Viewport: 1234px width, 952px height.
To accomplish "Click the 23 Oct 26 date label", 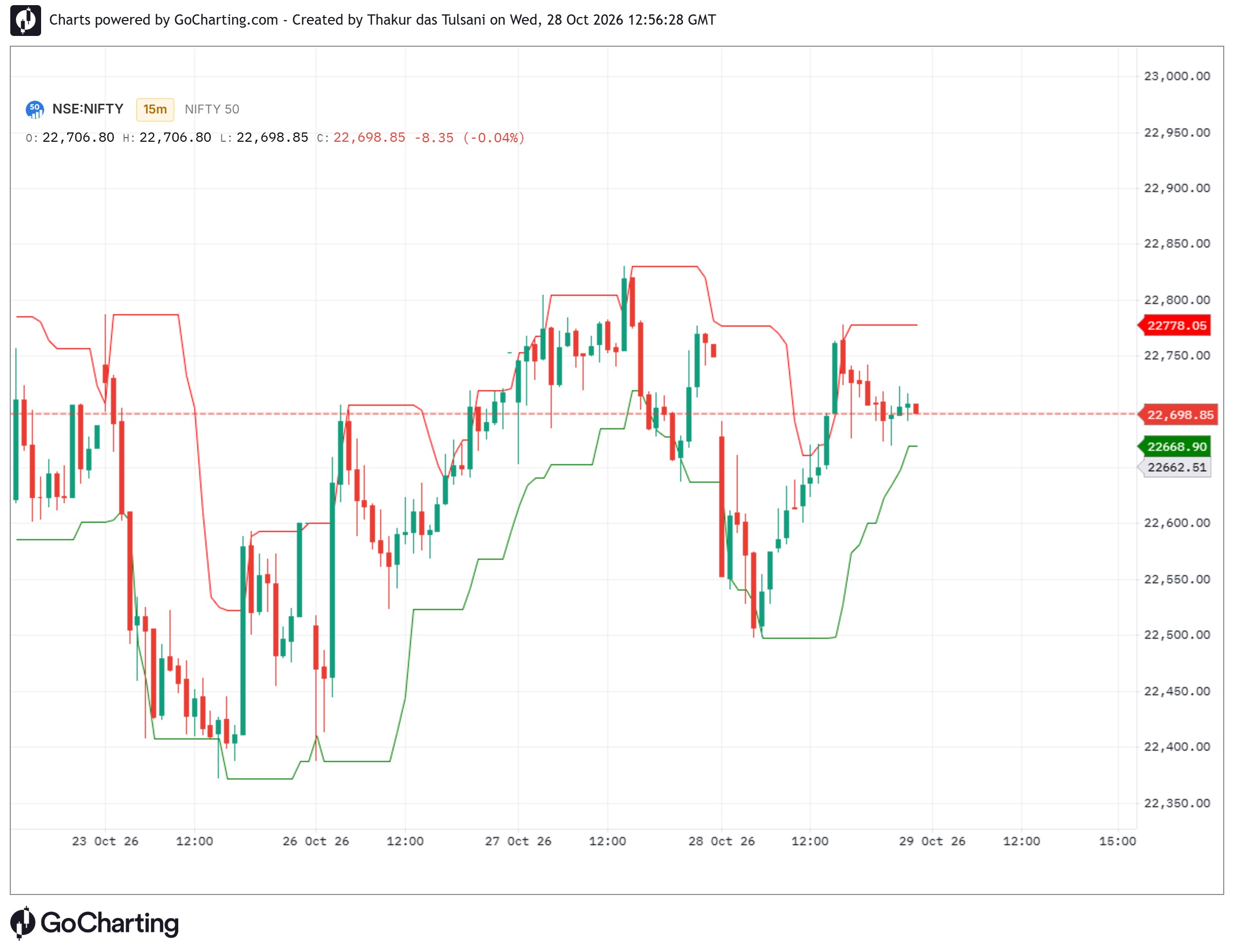I will coord(105,841).
